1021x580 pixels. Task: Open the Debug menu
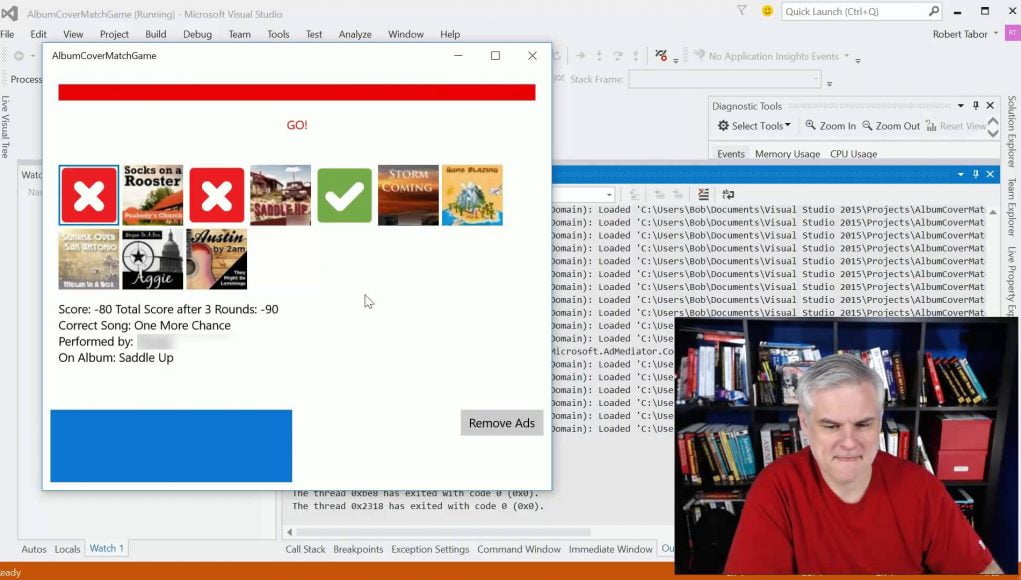click(x=197, y=35)
